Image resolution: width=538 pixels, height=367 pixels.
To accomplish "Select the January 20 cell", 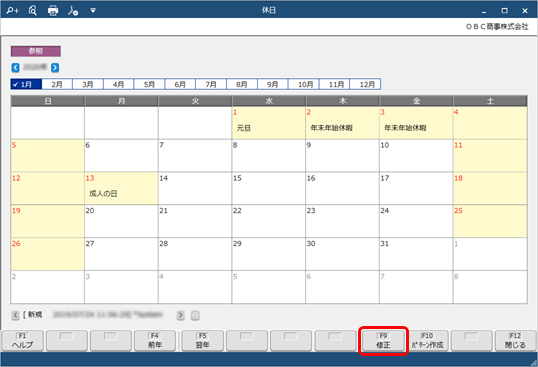I will tap(121, 221).
